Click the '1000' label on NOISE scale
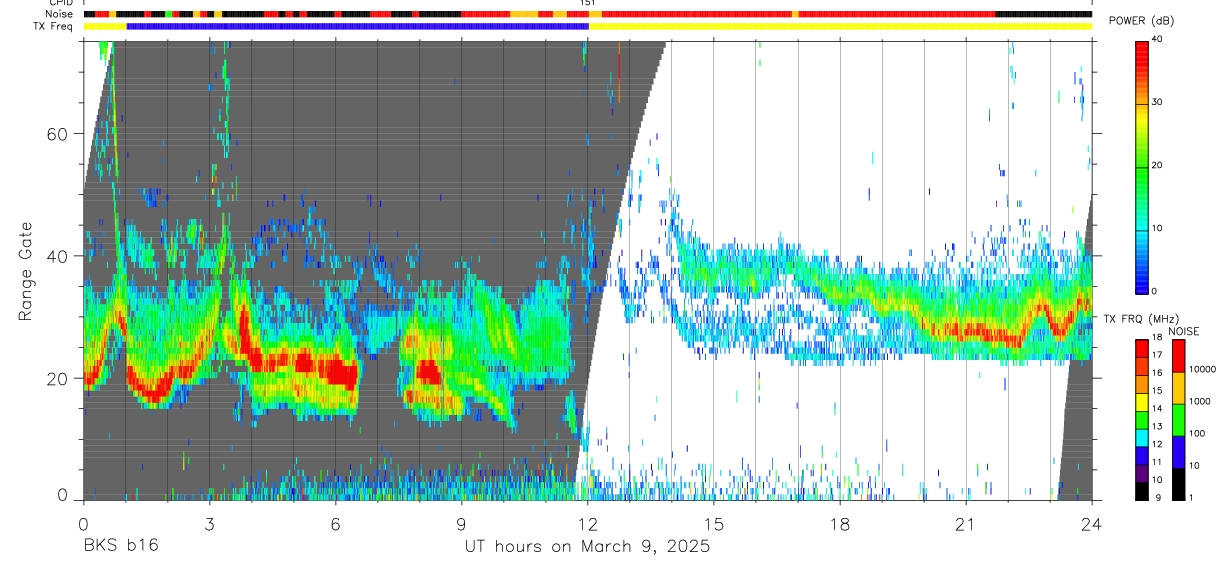1228x567 pixels. pos(1200,401)
